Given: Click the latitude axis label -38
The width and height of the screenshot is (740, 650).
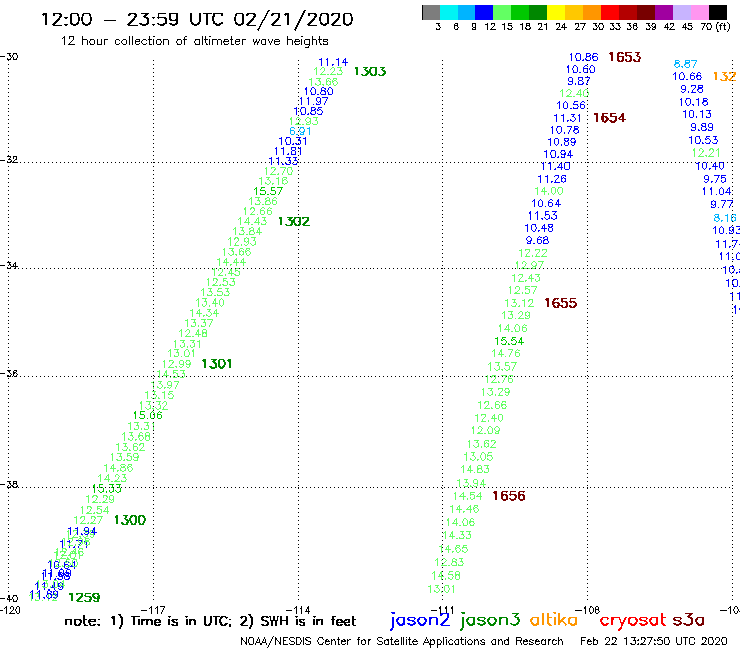Looking at the screenshot, I should coord(9,485).
